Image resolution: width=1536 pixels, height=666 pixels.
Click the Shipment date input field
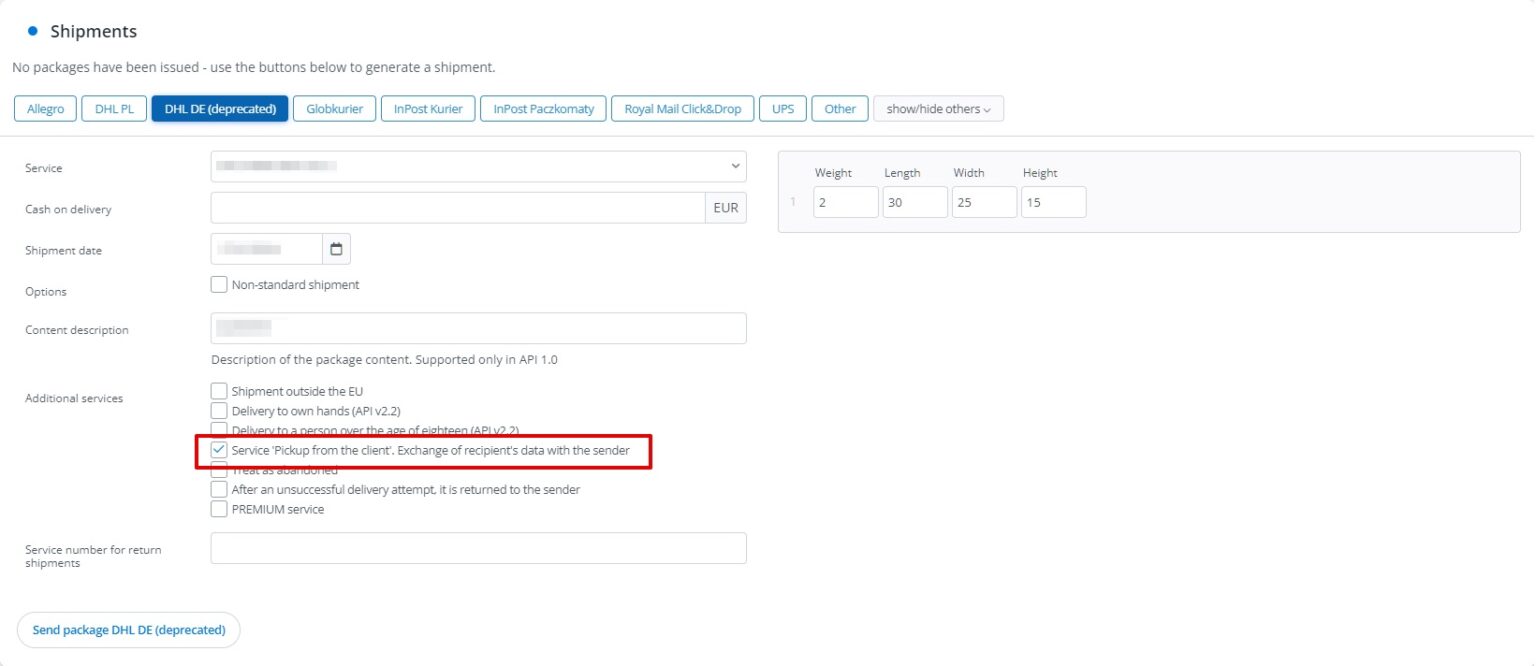click(x=267, y=249)
